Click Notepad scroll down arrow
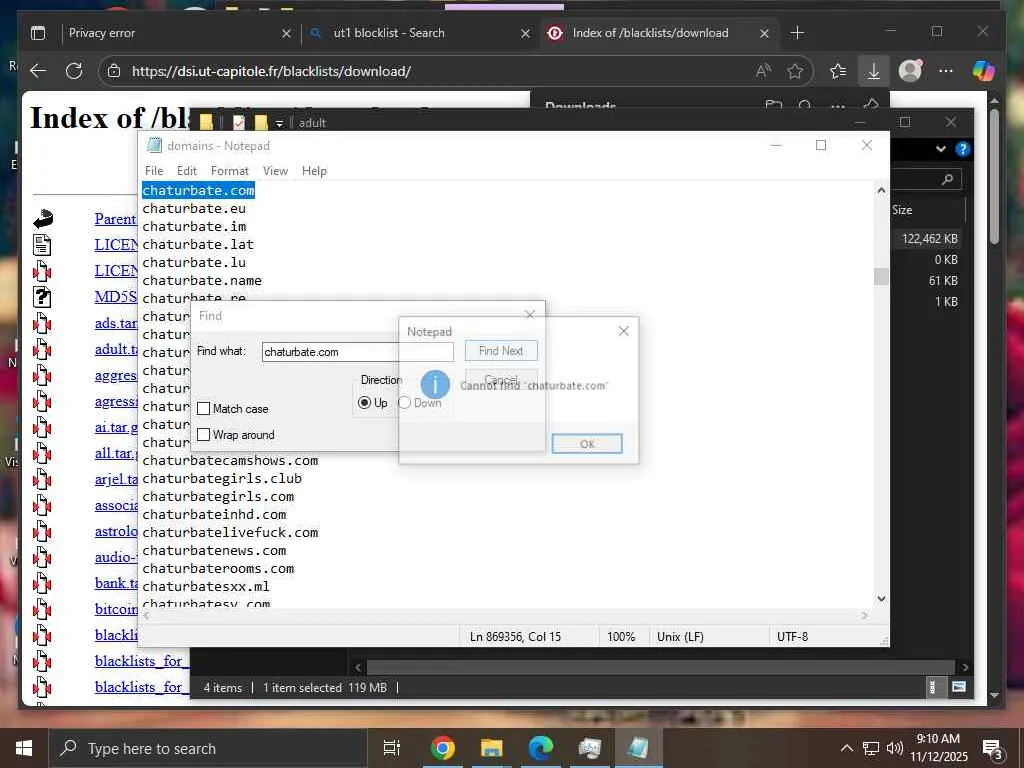The image size is (1024, 768). coord(881,599)
